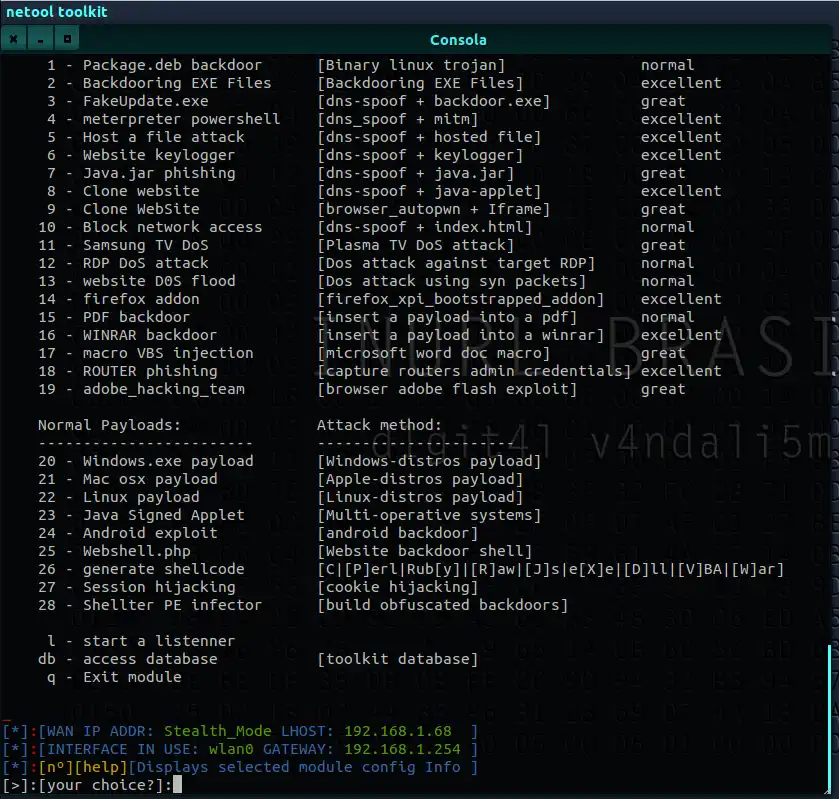
Task: Click '[Binary linux trojan]' description
Action: 411,65
